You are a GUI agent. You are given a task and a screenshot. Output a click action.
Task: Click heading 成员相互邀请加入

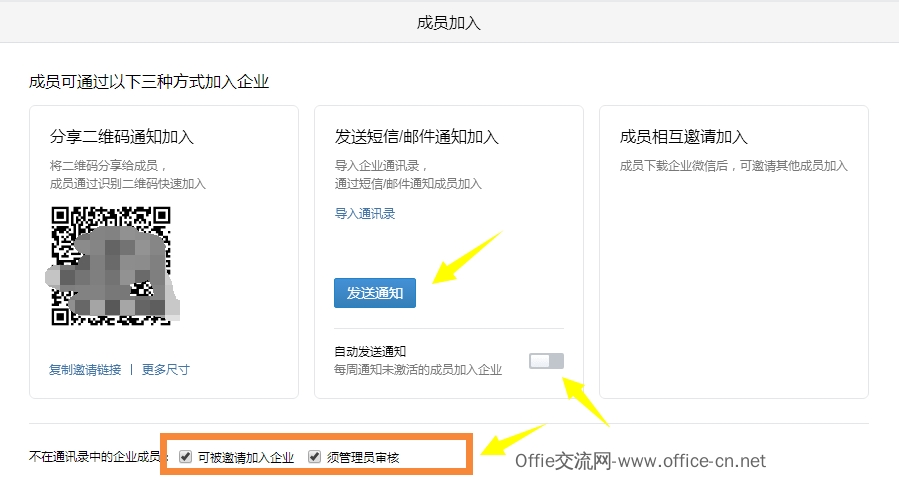pos(683,137)
